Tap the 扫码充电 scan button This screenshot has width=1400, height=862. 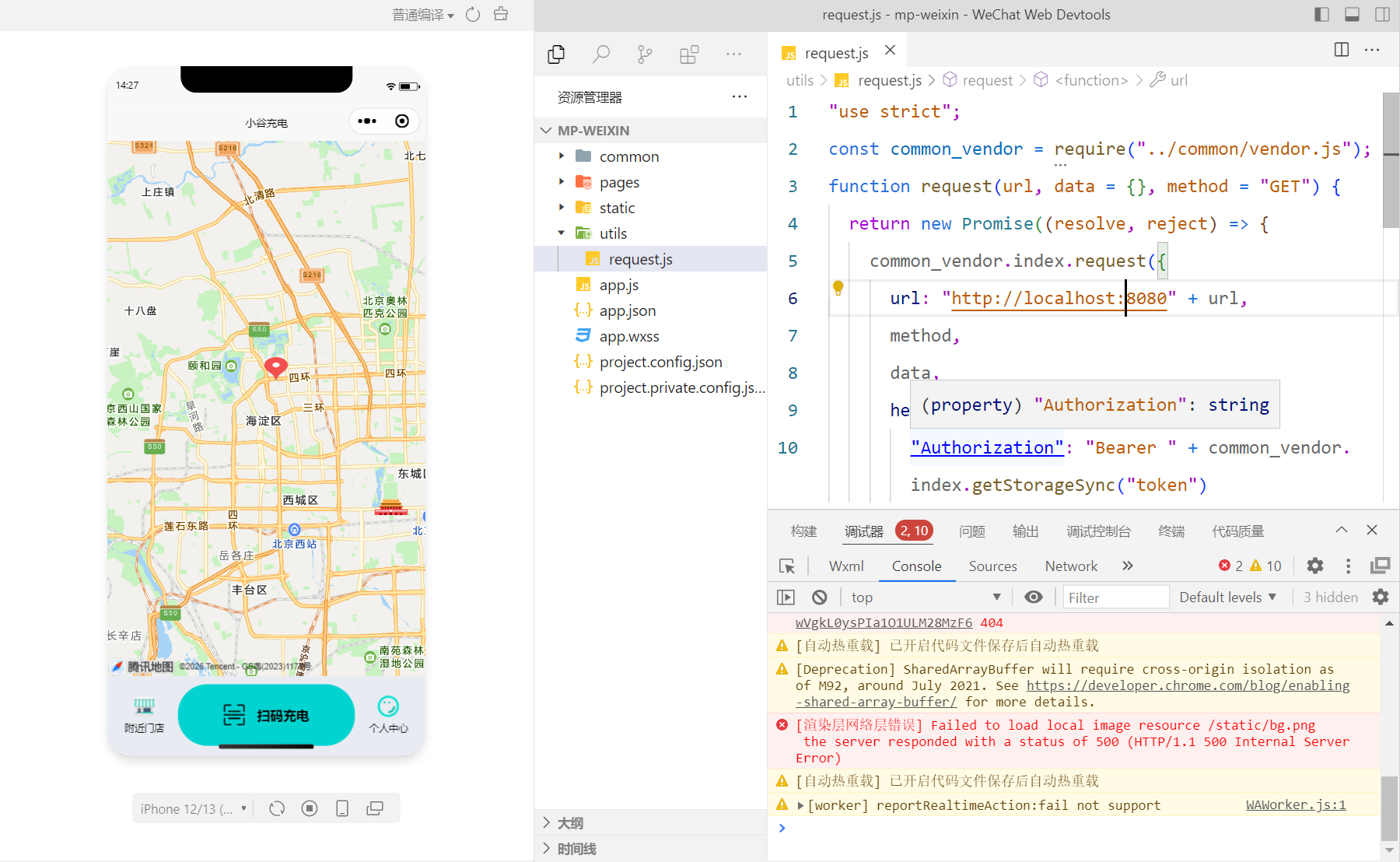(x=266, y=715)
